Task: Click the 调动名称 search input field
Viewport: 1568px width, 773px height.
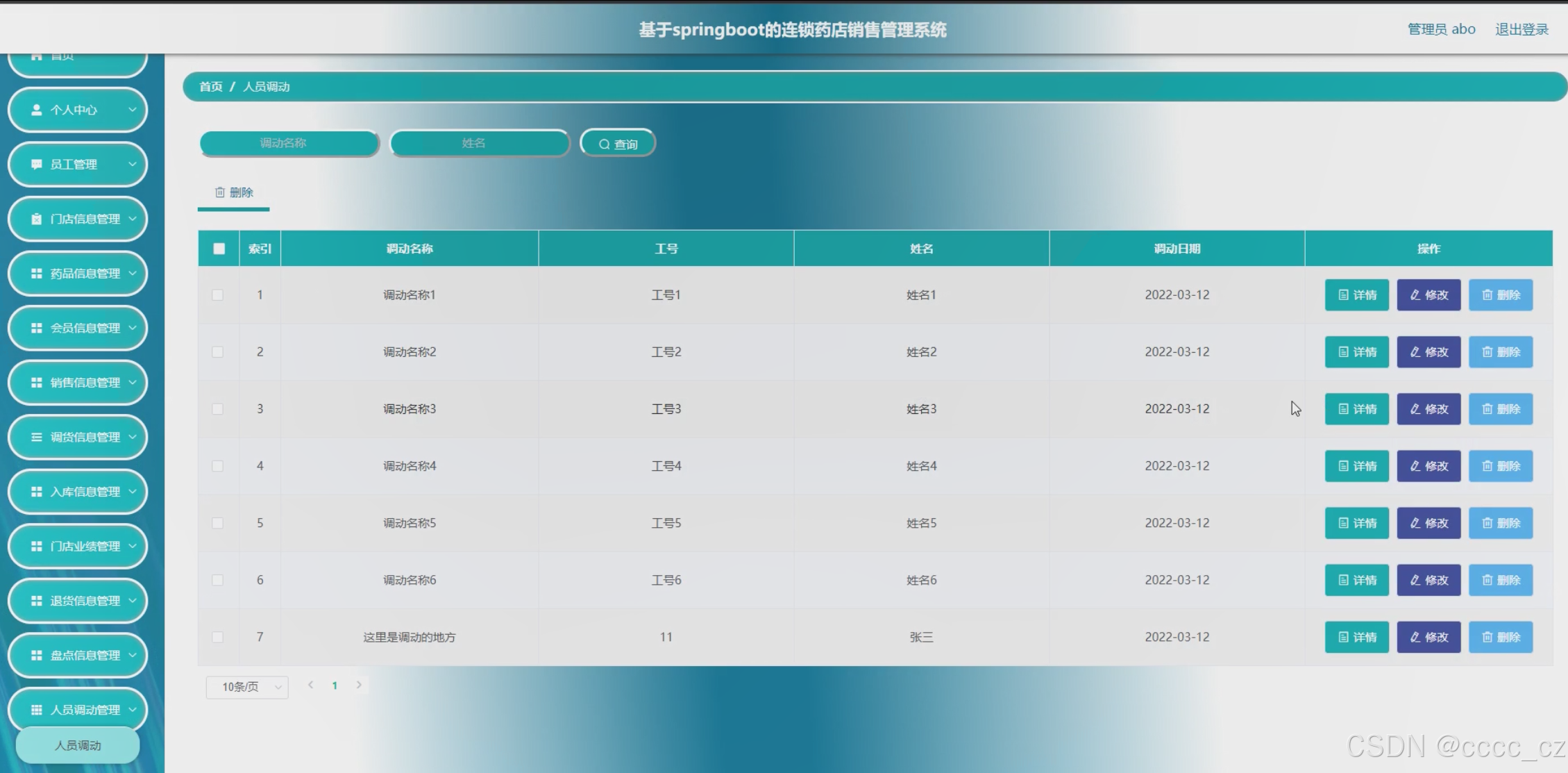Action: click(x=289, y=143)
